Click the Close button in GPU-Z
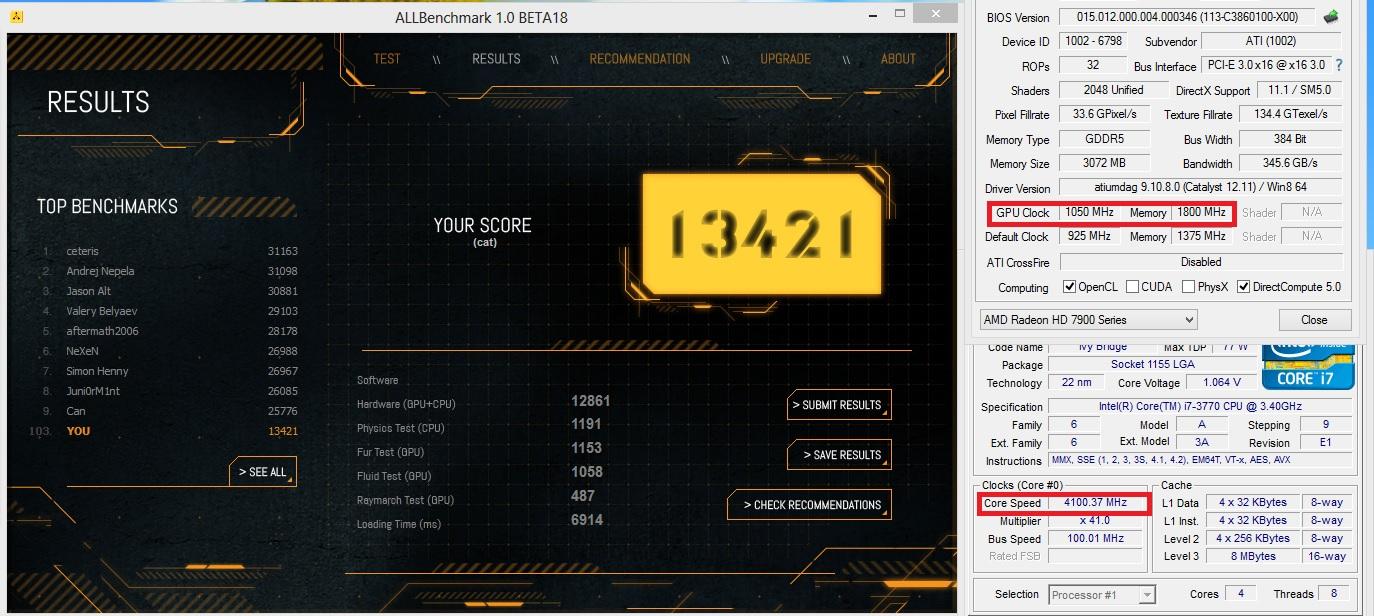1374x616 pixels. [x=1314, y=320]
